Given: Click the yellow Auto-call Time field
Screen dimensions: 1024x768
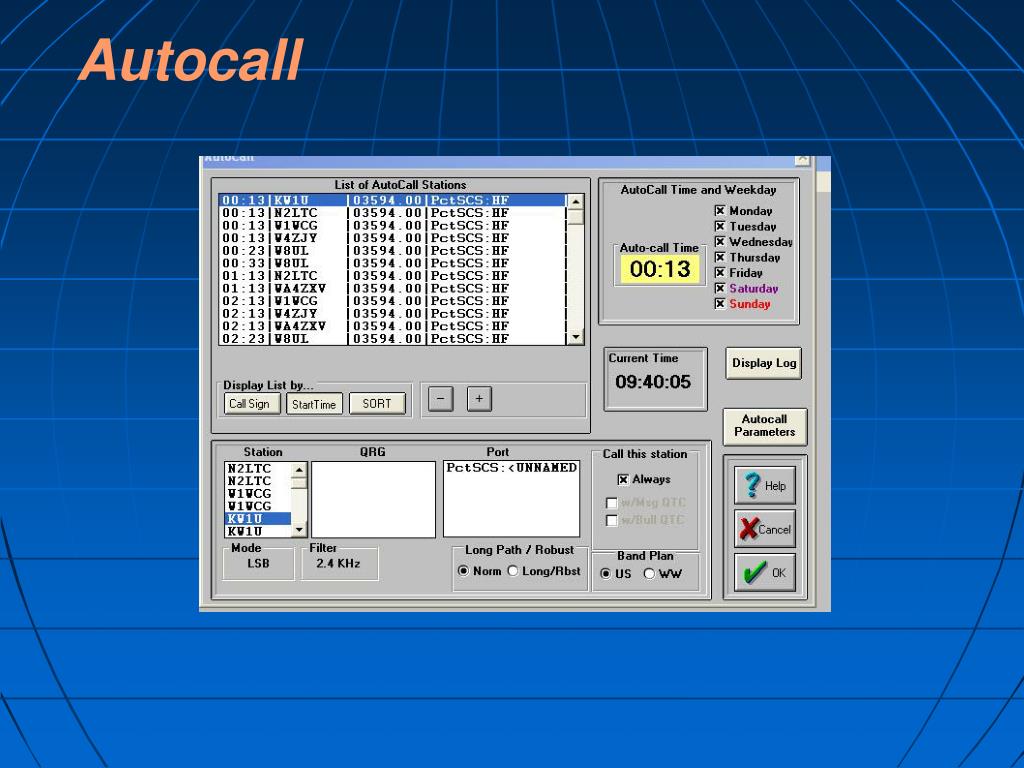Looking at the screenshot, I should (660, 269).
